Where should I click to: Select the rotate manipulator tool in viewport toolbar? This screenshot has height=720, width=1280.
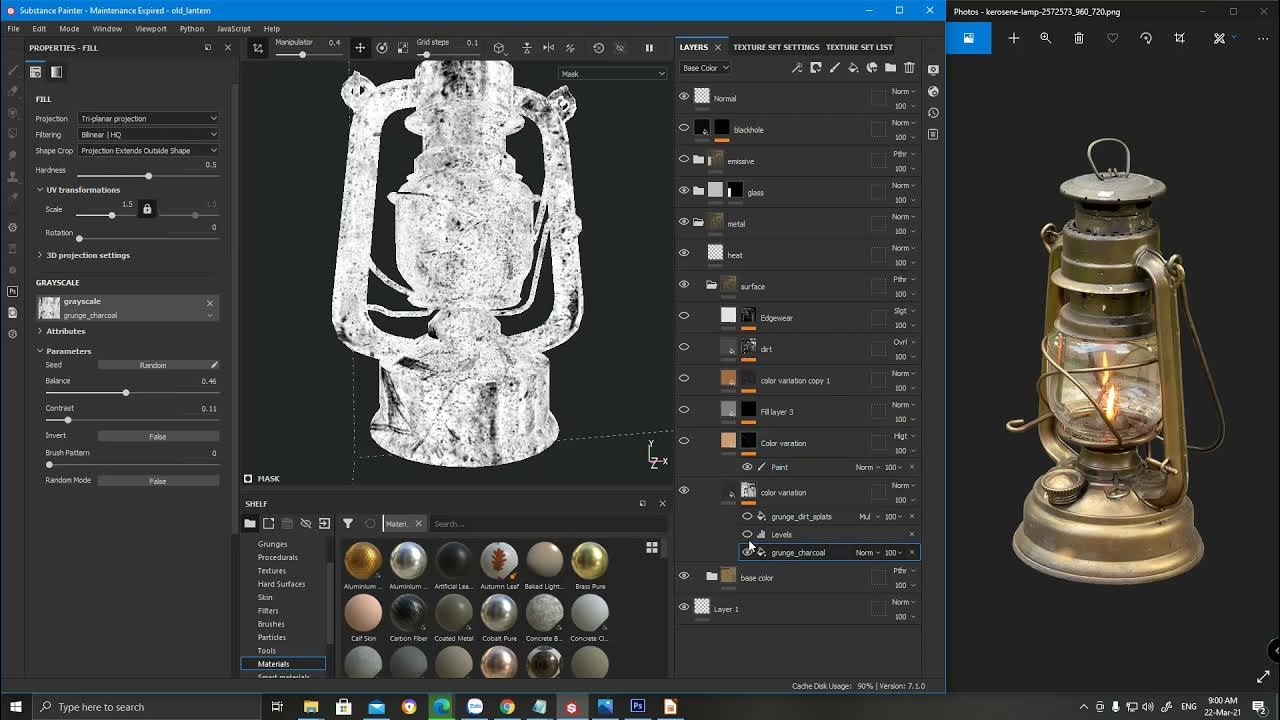point(382,47)
